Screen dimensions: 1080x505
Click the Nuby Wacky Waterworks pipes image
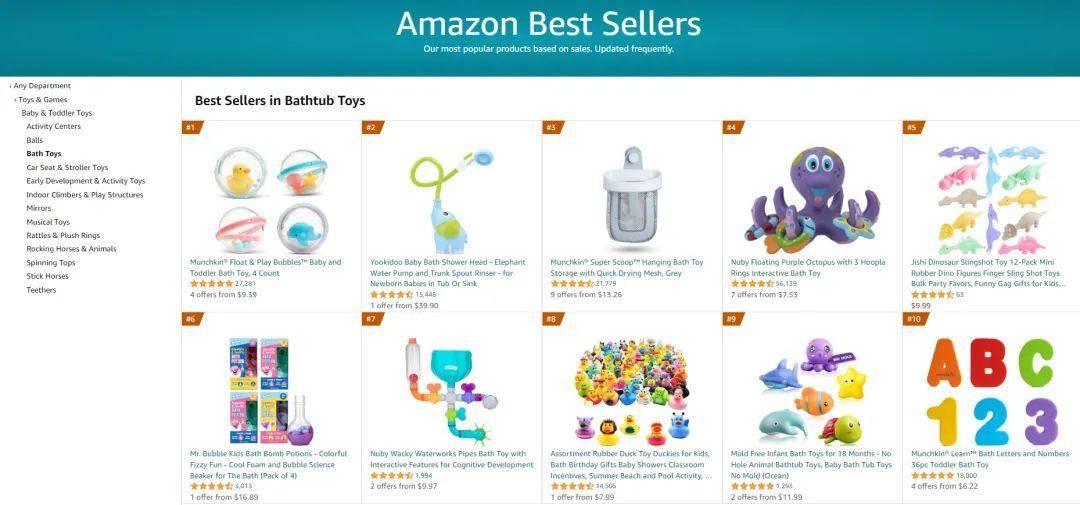pyautogui.click(x=451, y=391)
